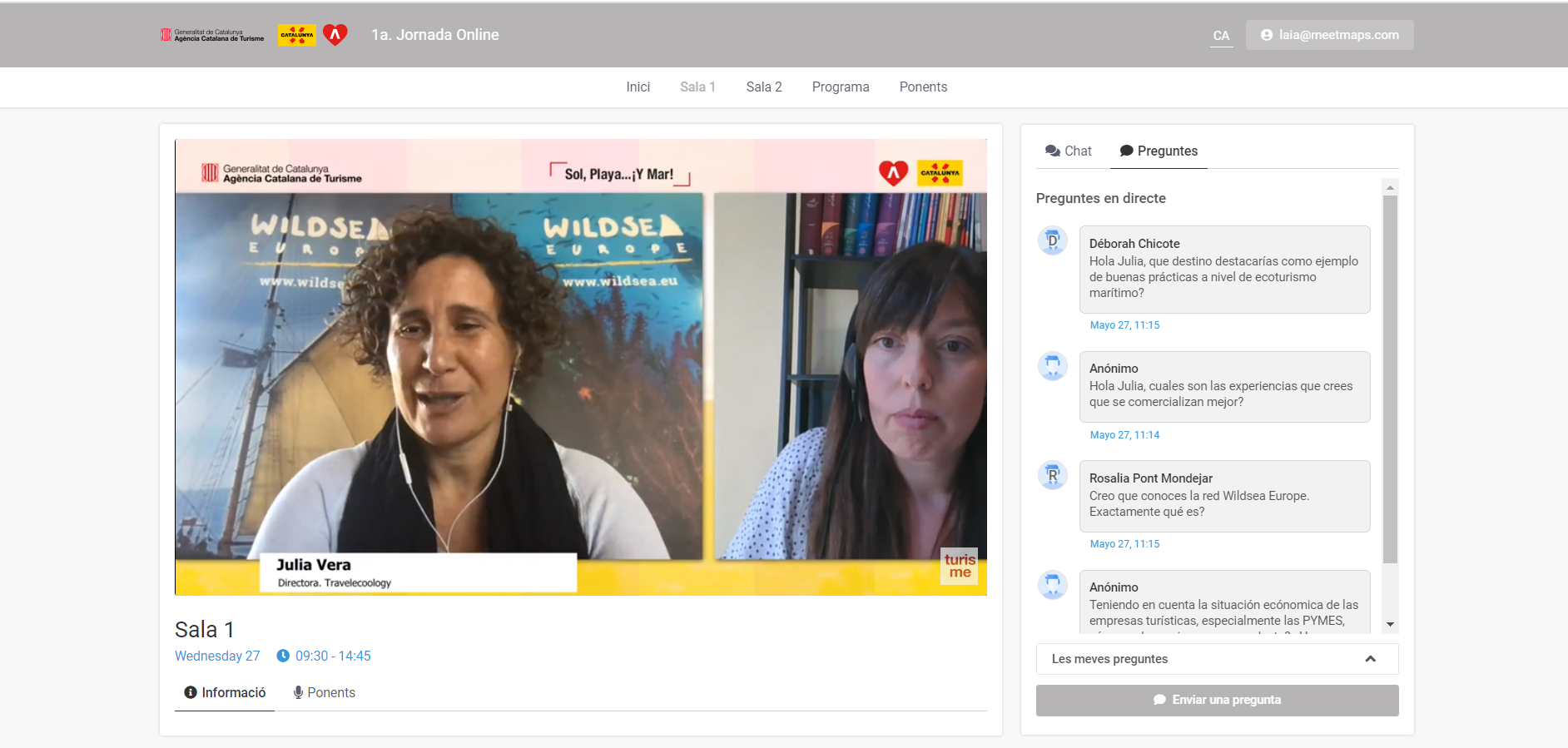Open the language selector CA
Screen dimensions: 1568x748
coord(1221,36)
